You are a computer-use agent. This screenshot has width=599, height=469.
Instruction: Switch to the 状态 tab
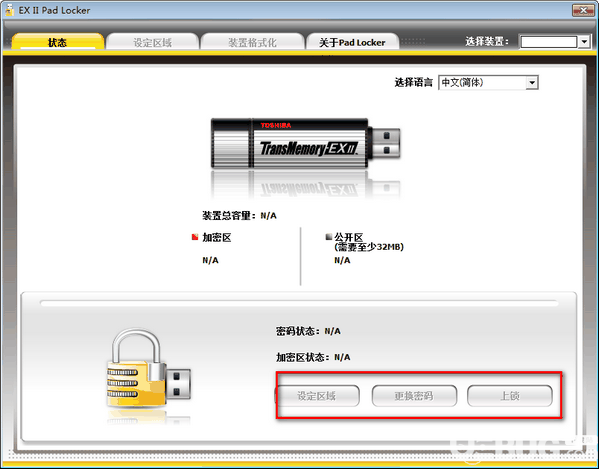[x=57, y=42]
